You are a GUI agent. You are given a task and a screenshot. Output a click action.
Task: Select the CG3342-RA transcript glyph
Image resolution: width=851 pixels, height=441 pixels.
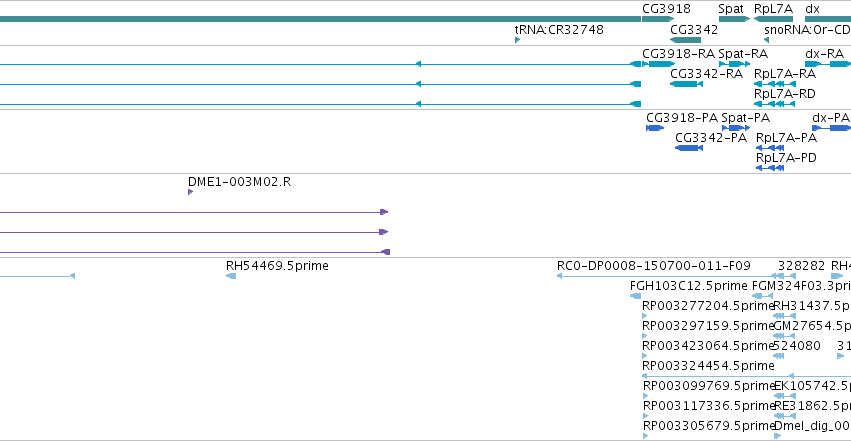[687, 84]
